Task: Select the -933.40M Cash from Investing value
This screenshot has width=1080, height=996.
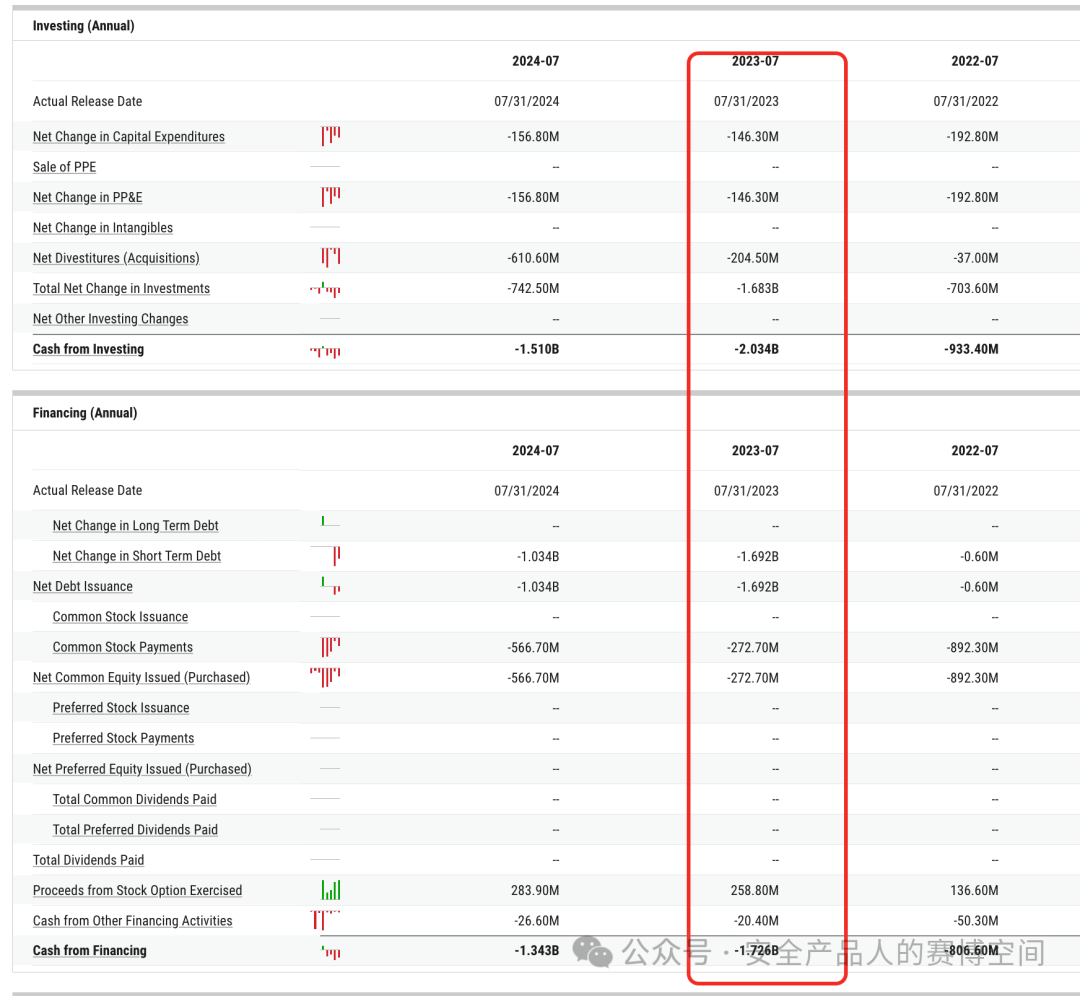Action: click(971, 349)
